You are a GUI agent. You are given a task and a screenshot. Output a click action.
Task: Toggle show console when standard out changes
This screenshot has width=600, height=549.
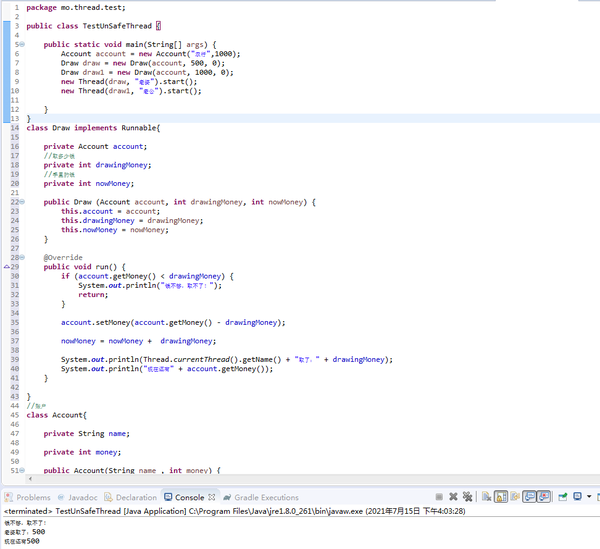[530, 497]
